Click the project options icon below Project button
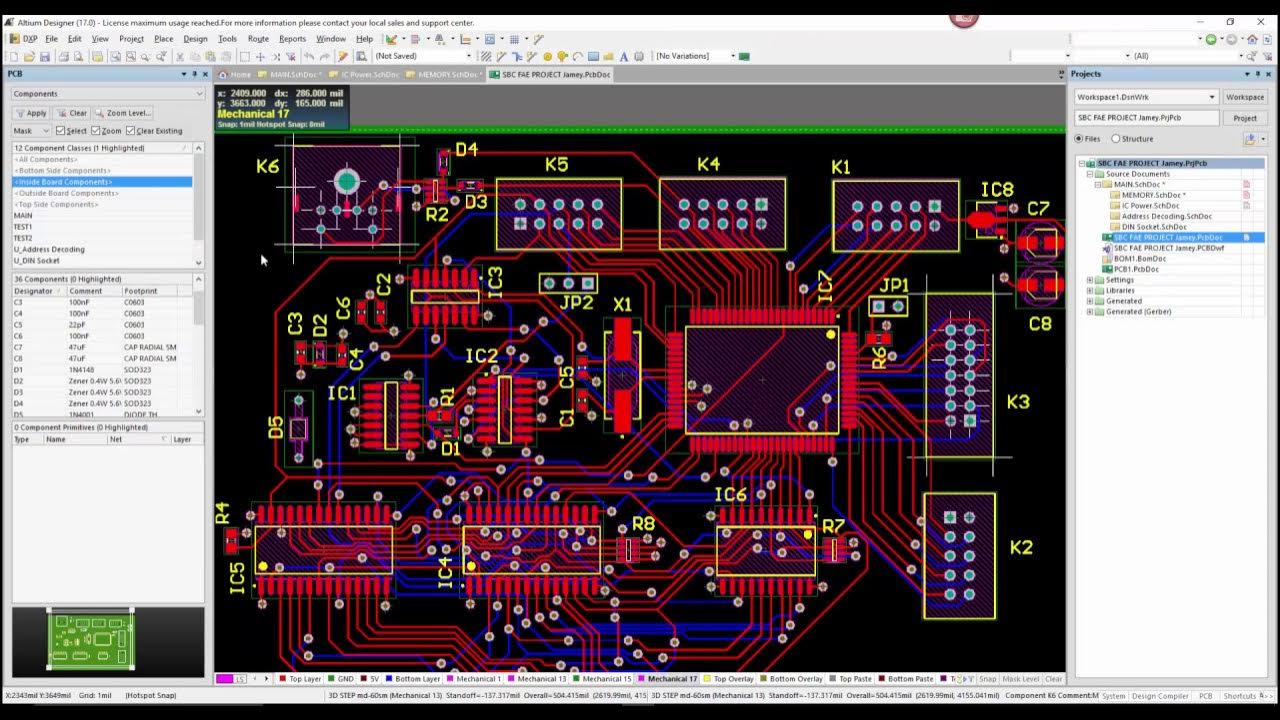Image resolution: width=1280 pixels, height=720 pixels. pos(1250,139)
